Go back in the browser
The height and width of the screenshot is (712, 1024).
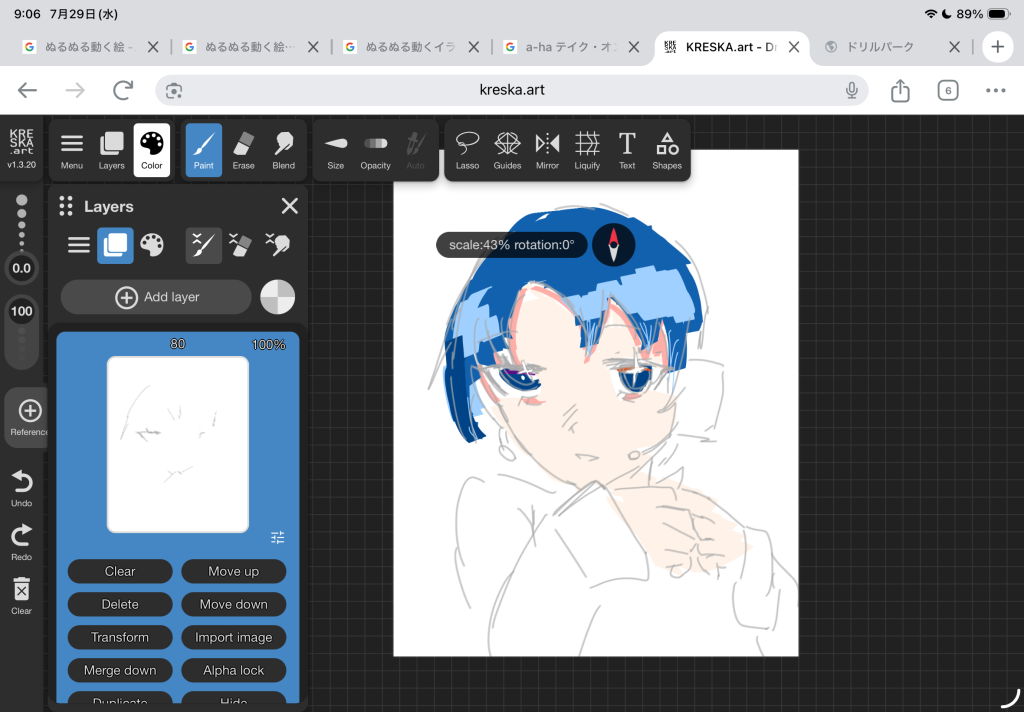[27, 90]
